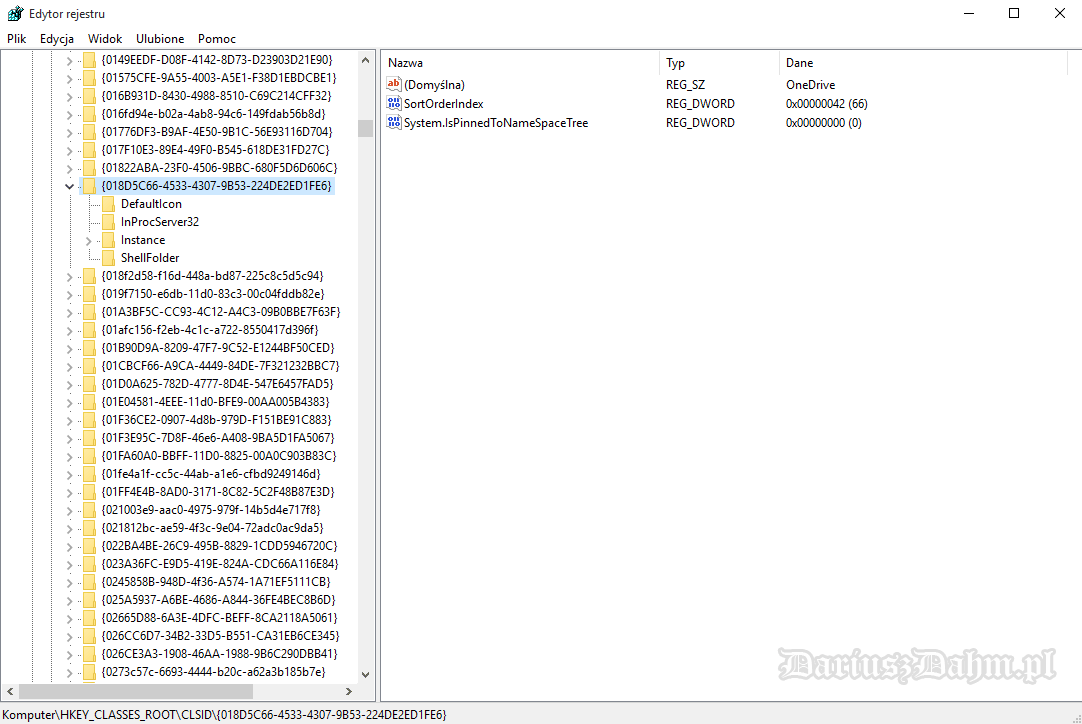Click folder icon of {016fd94e-b02a-4ab8-94c6-149fdab56b8d}

point(89,114)
